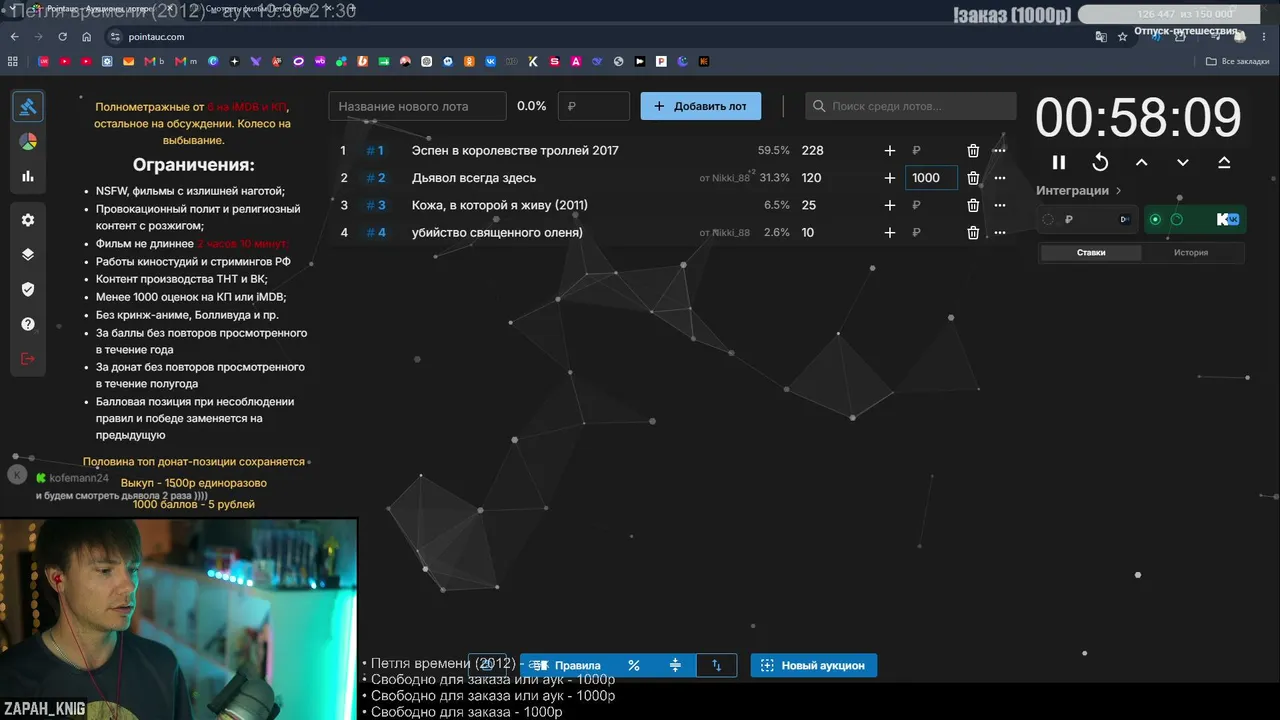Add amount to "Эспен в королевстве троллей 2017" with plus
Screen dimensions: 1280x720
click(890, 151)
